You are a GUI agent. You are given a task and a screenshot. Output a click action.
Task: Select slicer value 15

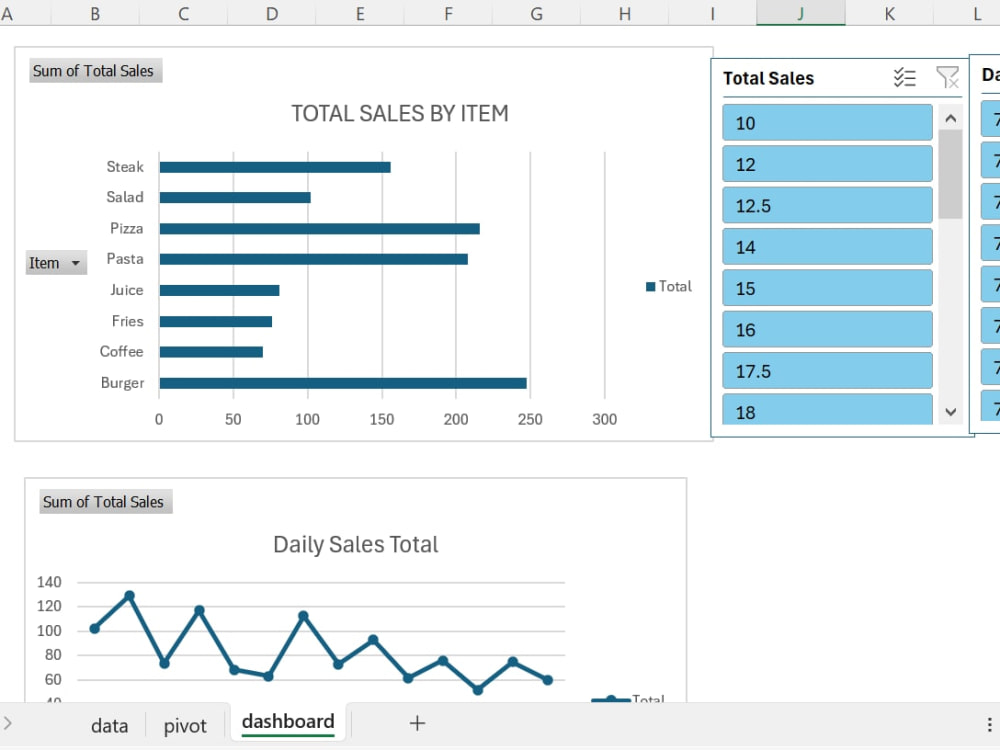(x=827, y=288)
